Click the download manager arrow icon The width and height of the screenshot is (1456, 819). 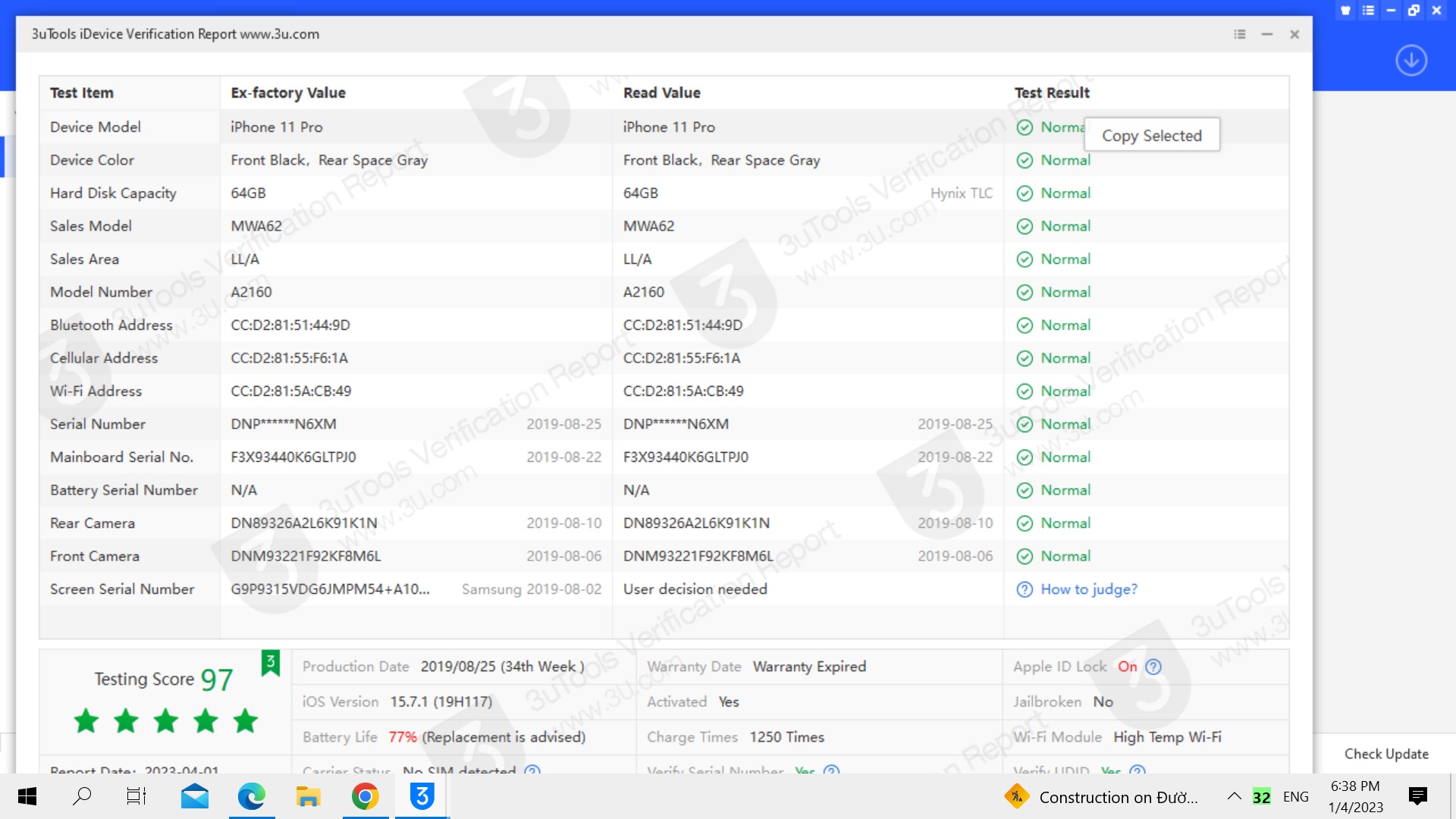[x=1410, y=60]
